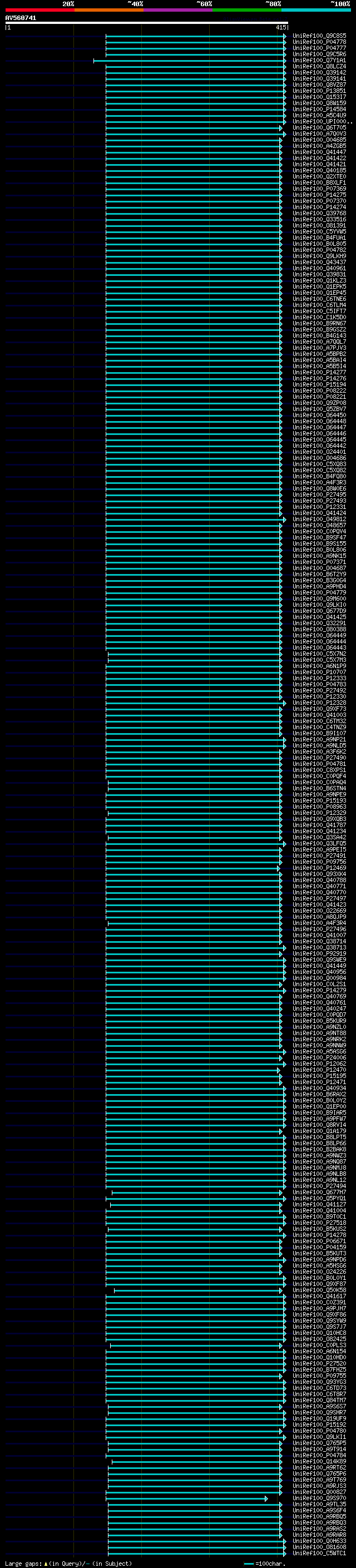Select the UniRef100_C5WTC1 label
Image resolution: width=356 pixels, height=1568 pixels.
[x=319, y=1553]
